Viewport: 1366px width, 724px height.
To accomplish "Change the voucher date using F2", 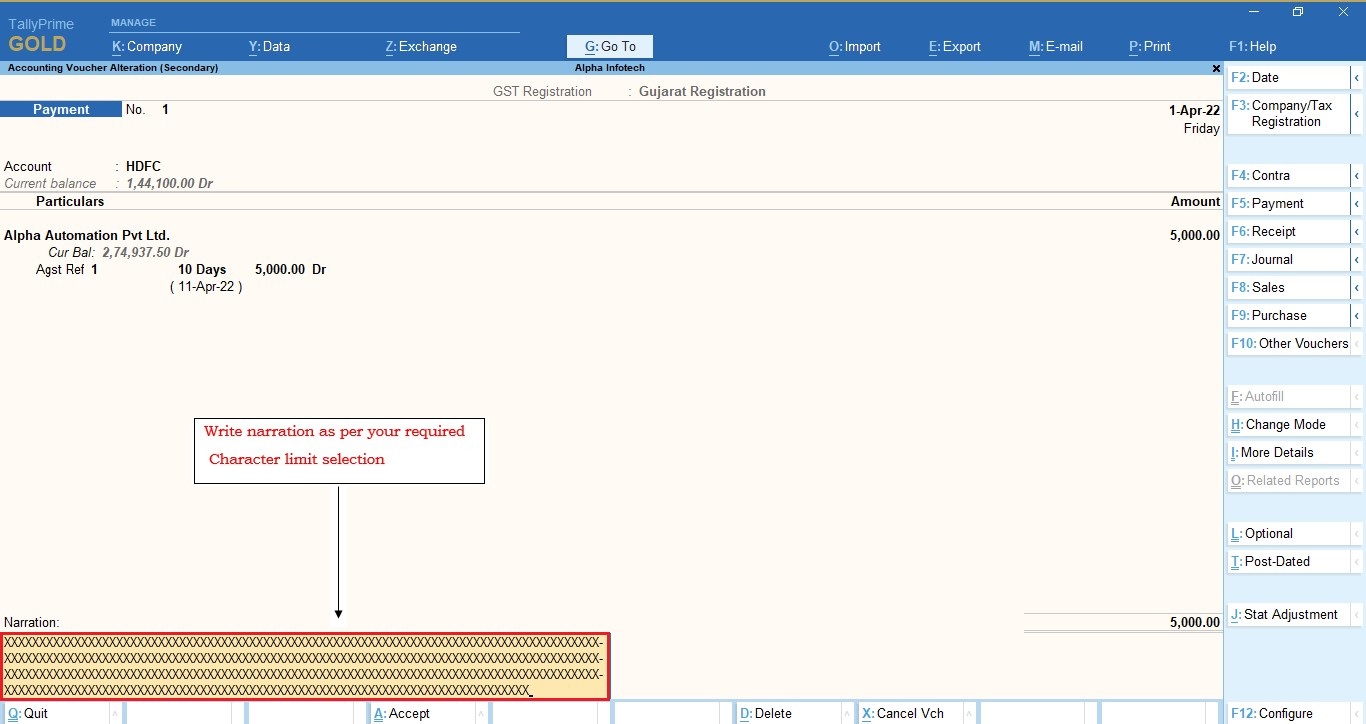I will [x=1280, y=77].
